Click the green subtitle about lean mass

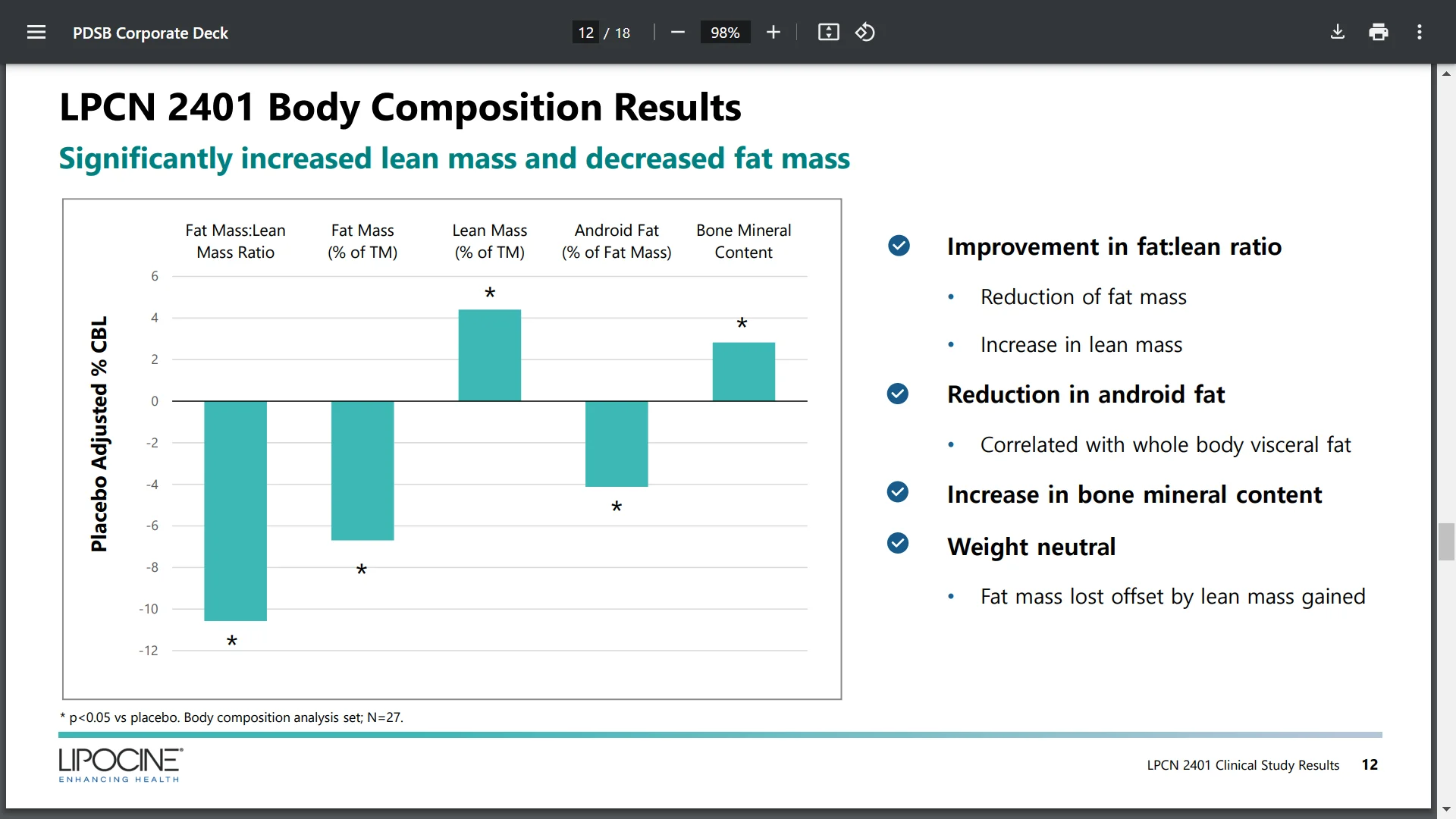pos(454,158)
